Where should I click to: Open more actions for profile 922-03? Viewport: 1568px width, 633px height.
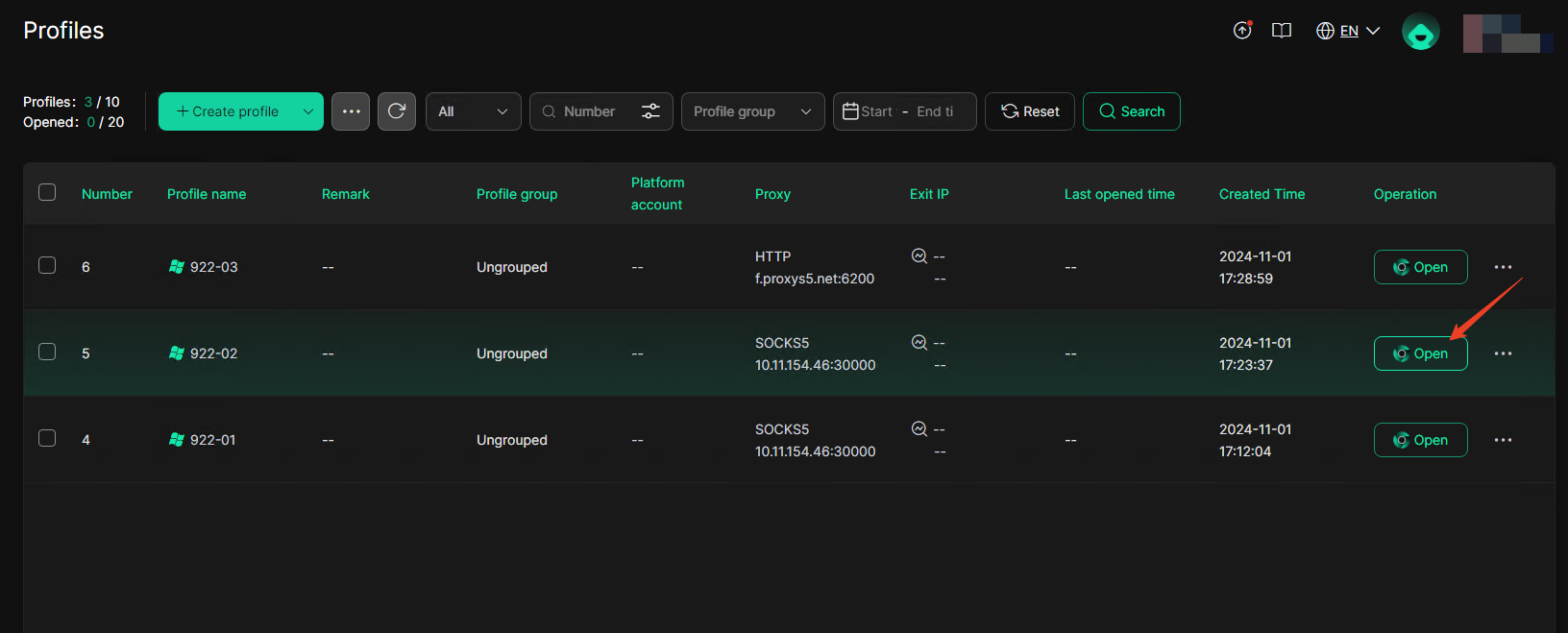click(1503, 267)
